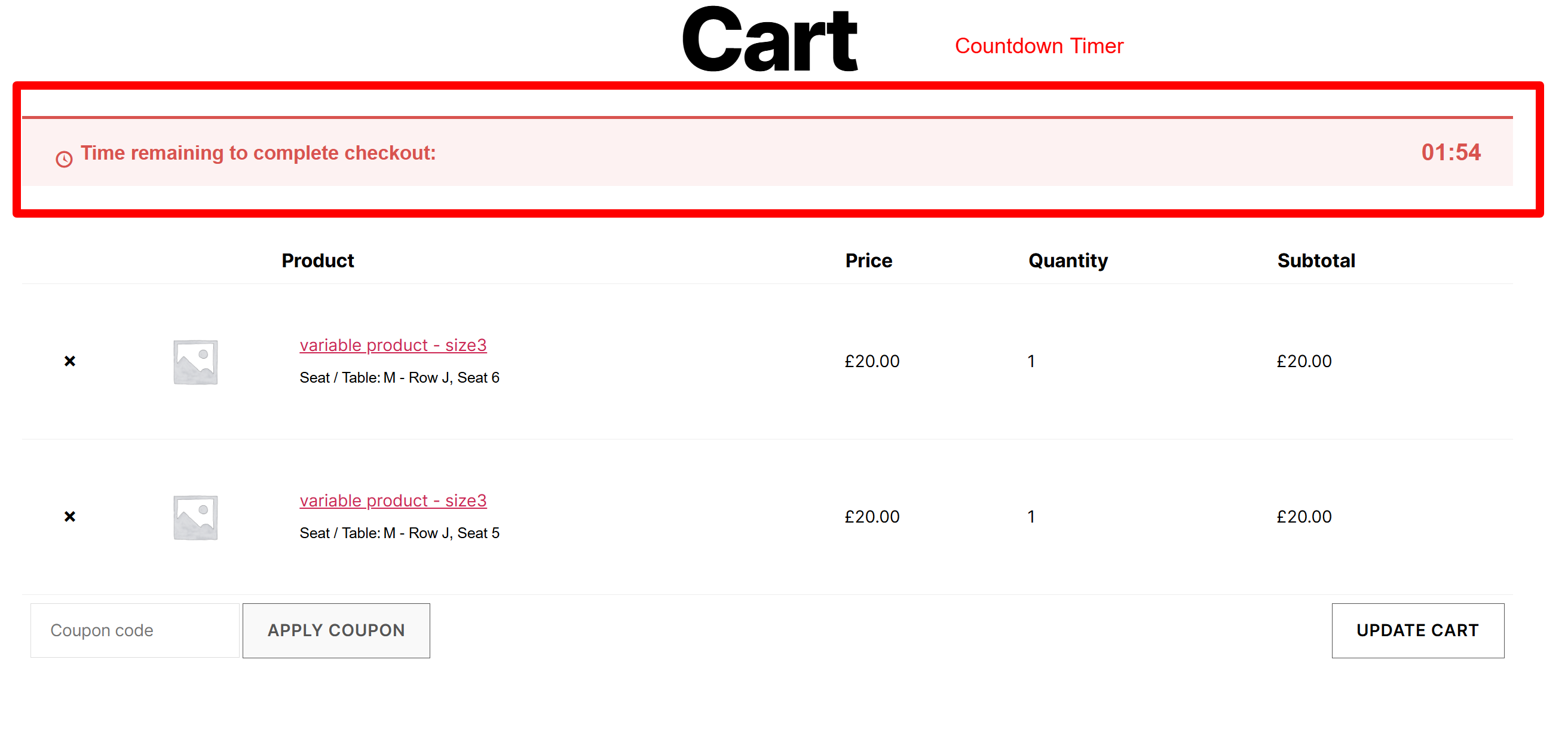Select the quantity value for the Seat 6 item
Viewport: 1568px width, 745px height.
[1031, 361]
